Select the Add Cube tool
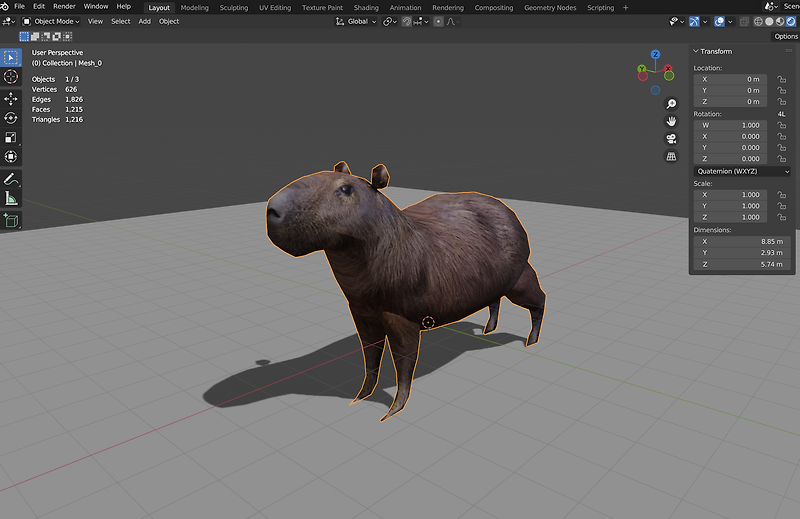 coord(11,220)
